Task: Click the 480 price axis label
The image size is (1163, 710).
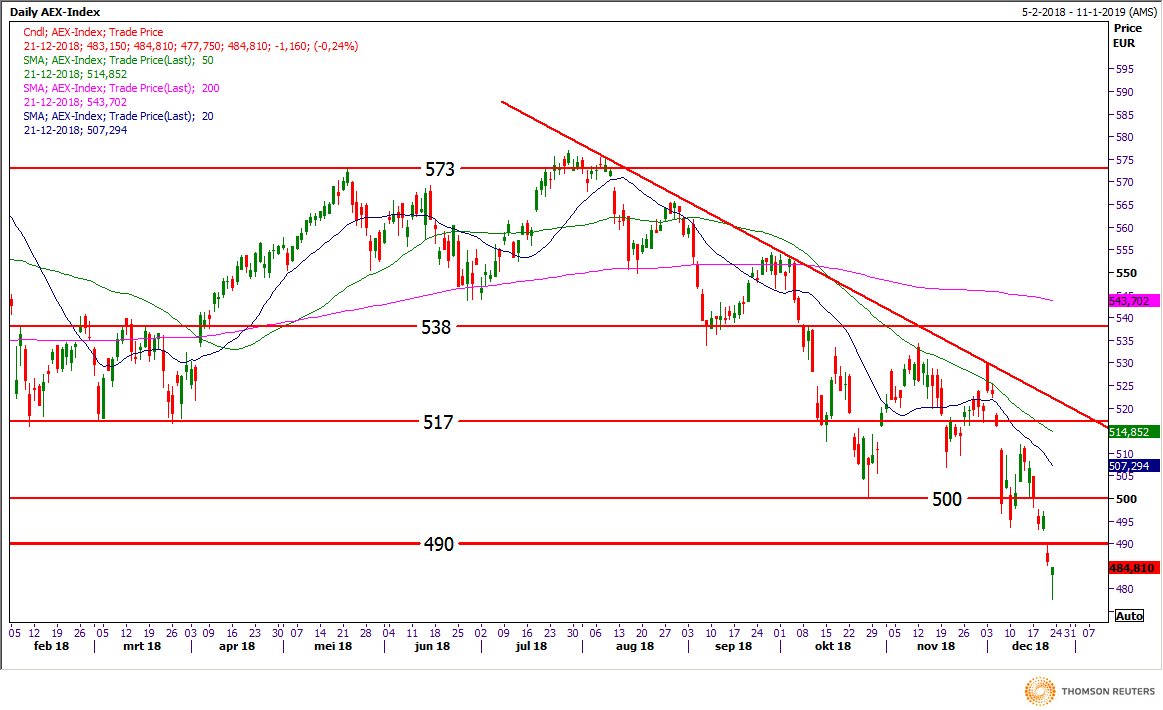Action: pos(1124,589)
